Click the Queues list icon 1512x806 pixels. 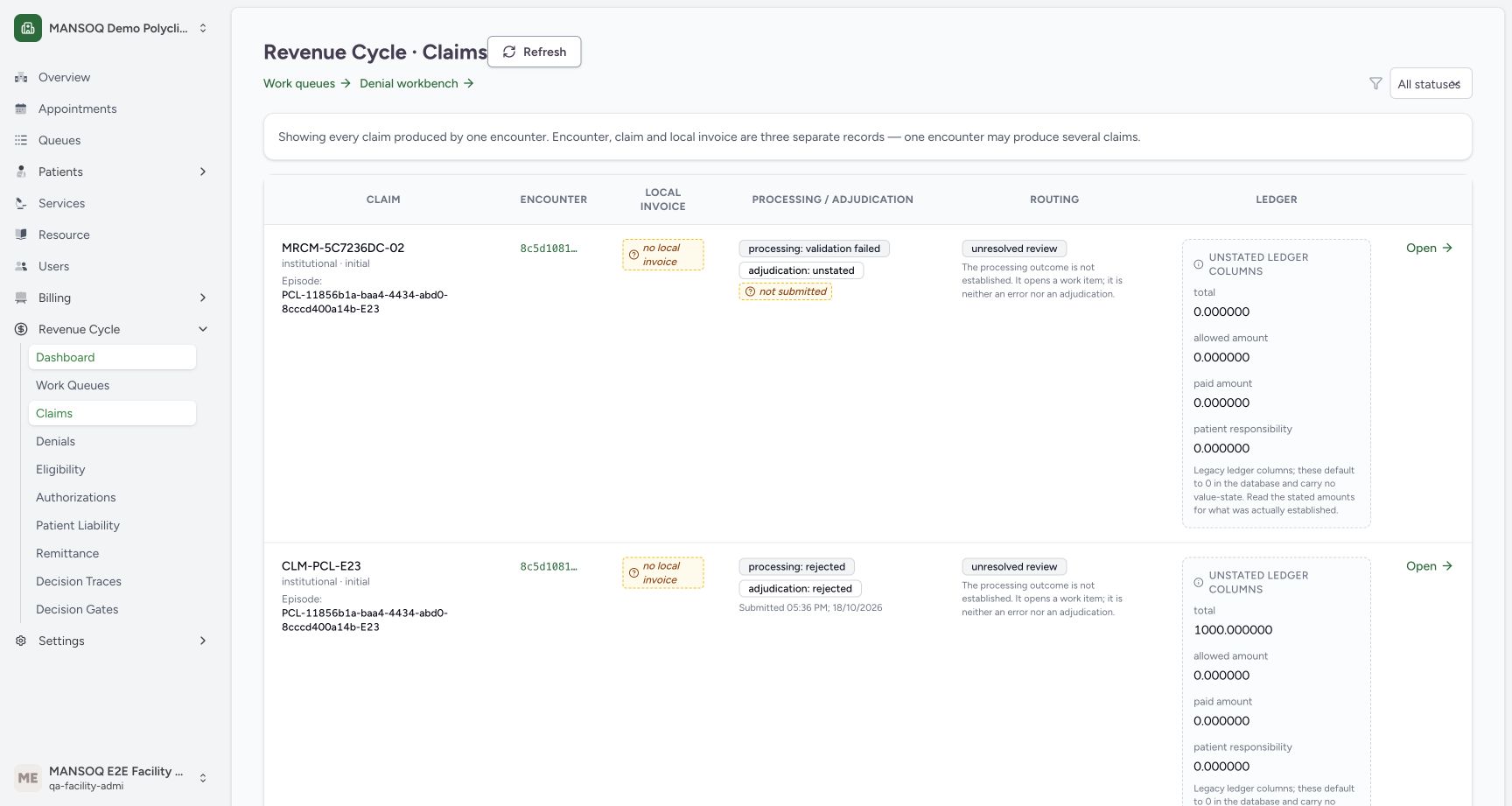[21, 141]
